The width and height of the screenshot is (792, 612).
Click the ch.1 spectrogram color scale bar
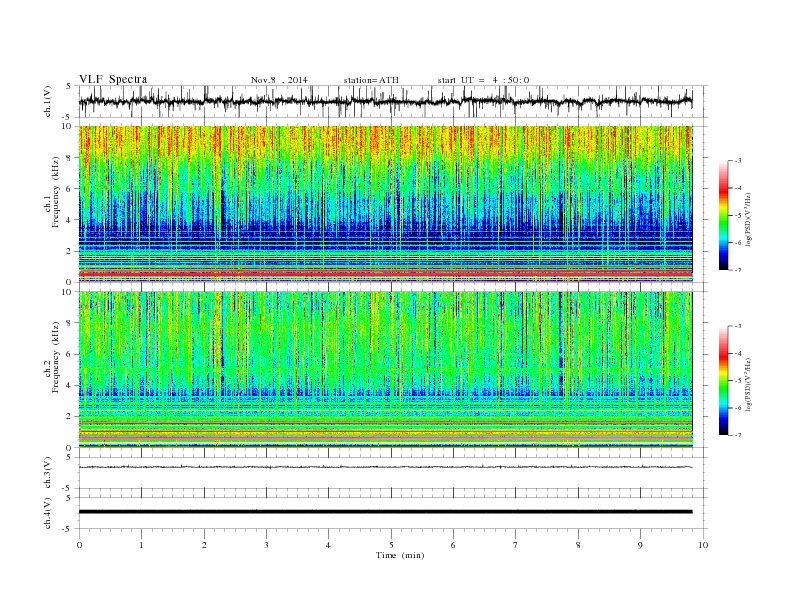click(723, 215)
